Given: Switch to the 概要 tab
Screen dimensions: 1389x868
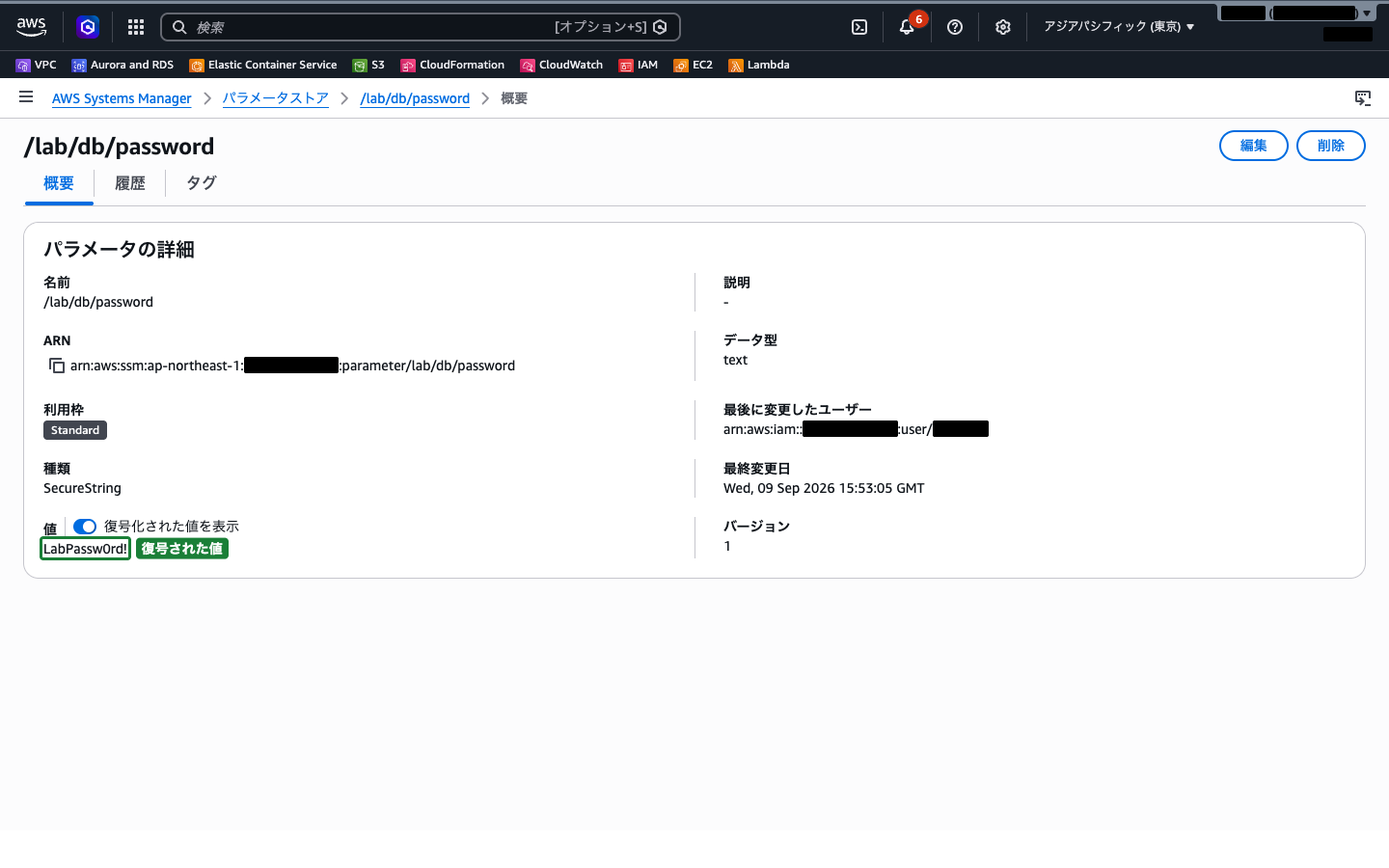Looking at the screenshot, I should pyautogui.click(x=59, y=183).
